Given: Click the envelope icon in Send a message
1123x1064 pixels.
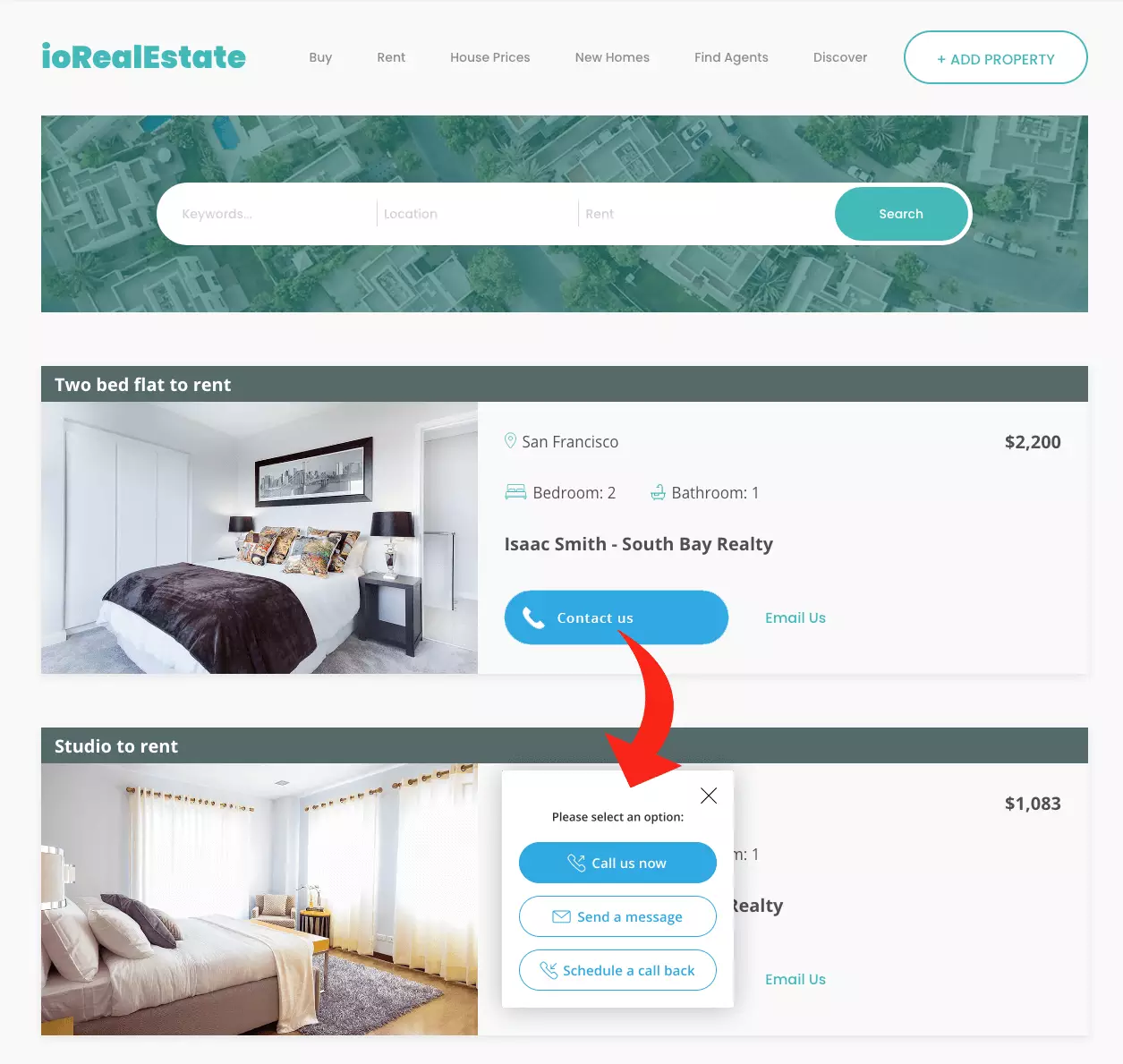Looking at the screenshot, I should click(x=561, y=916).
